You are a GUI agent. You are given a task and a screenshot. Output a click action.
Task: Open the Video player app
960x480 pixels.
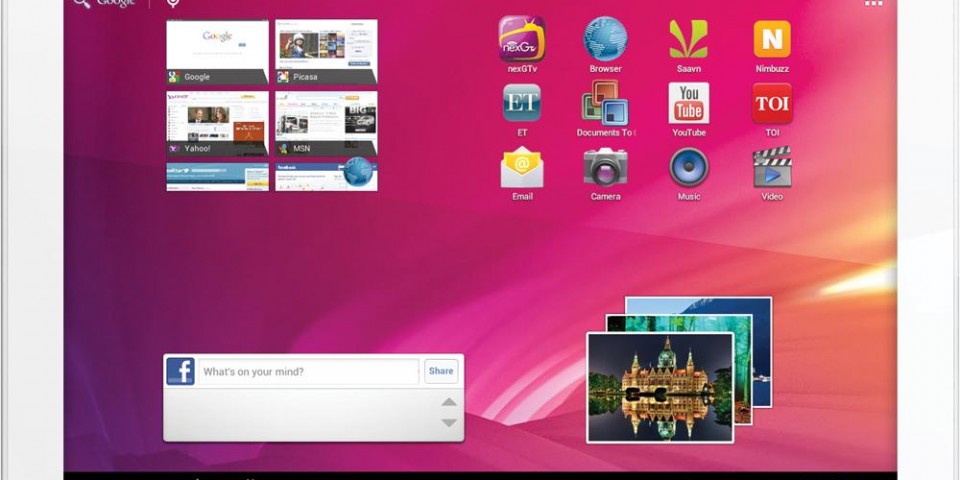(x=772, y=168)
